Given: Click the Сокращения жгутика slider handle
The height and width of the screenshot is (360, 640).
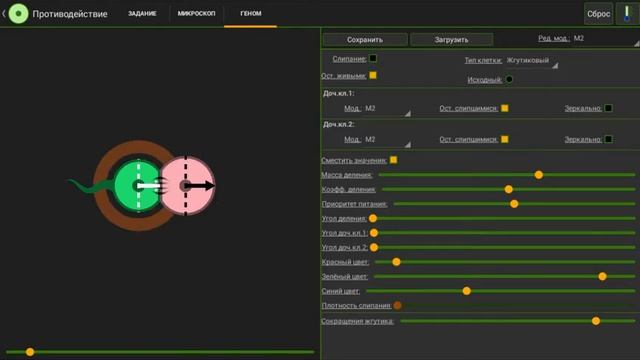Looking at the screenshot, I should 596,321.
